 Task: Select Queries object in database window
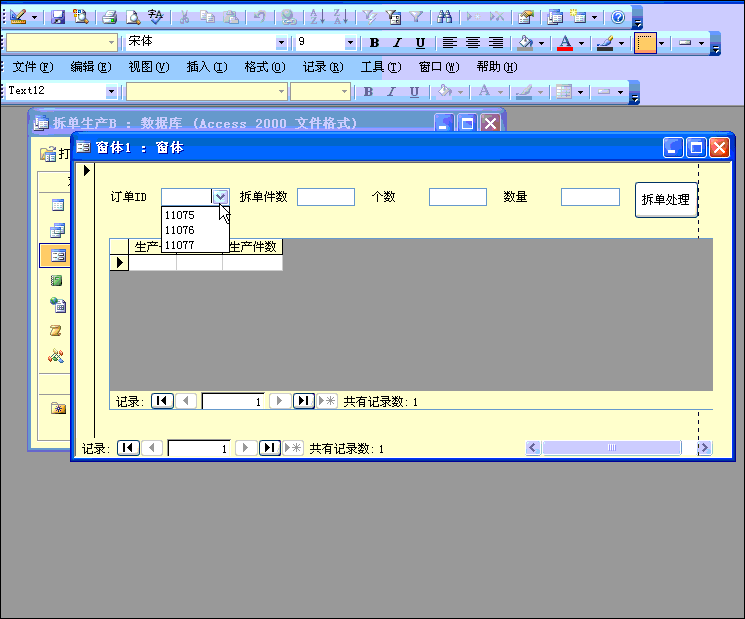pyautogui.click(x=57, y=230)
